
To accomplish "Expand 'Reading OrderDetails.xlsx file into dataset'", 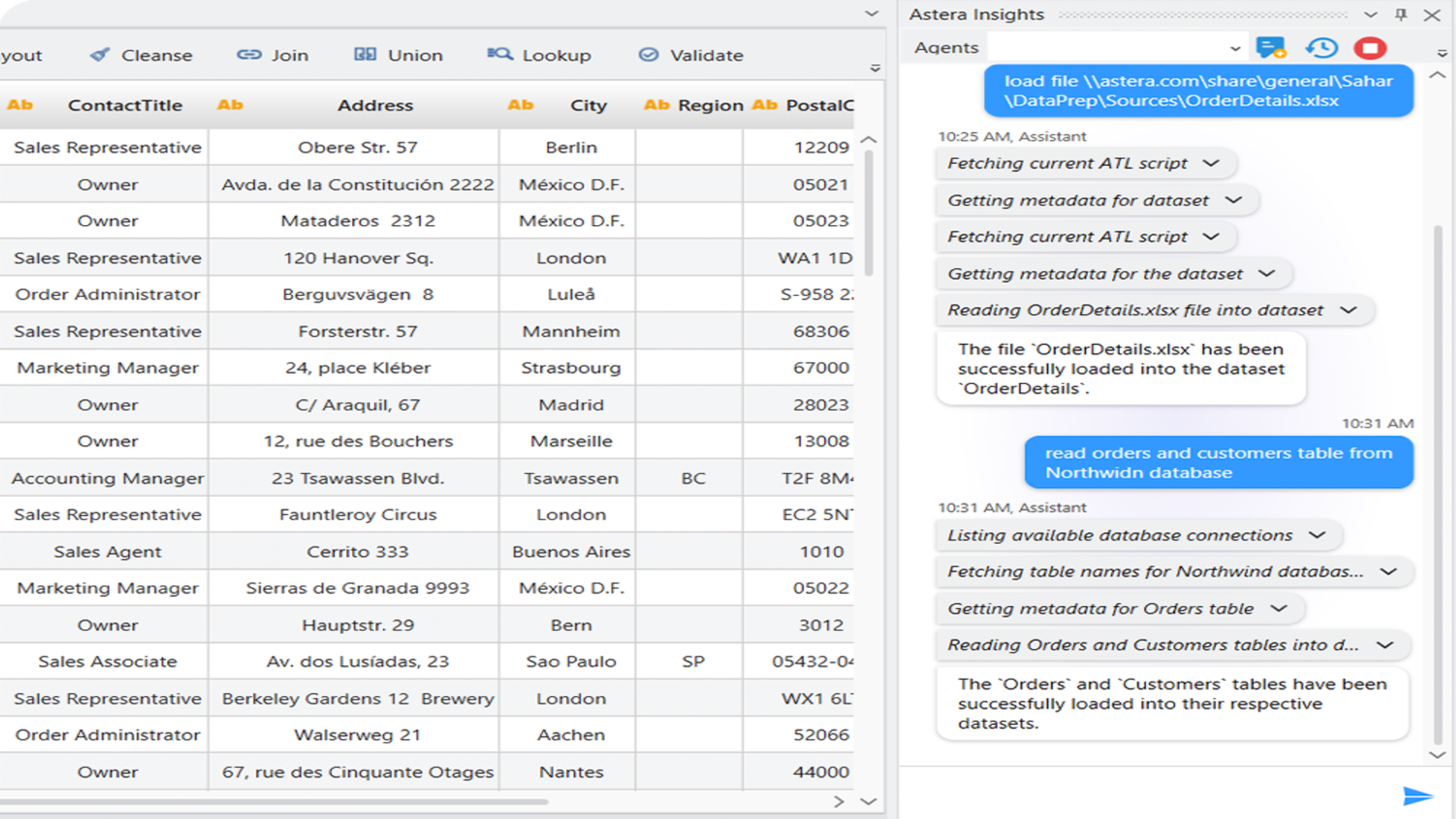I will click(1348, 310).
